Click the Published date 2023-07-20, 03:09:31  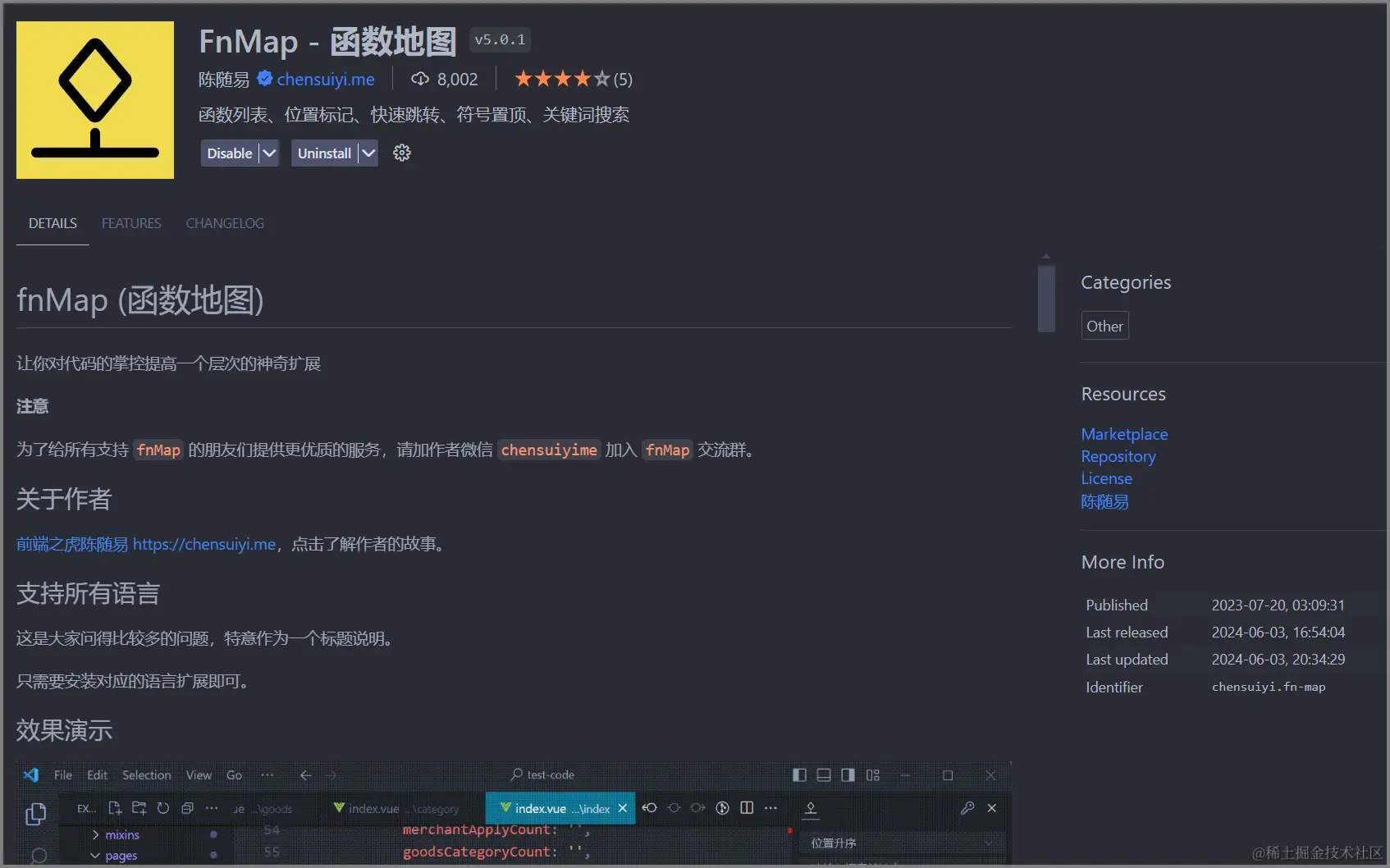click(1278, 605)
